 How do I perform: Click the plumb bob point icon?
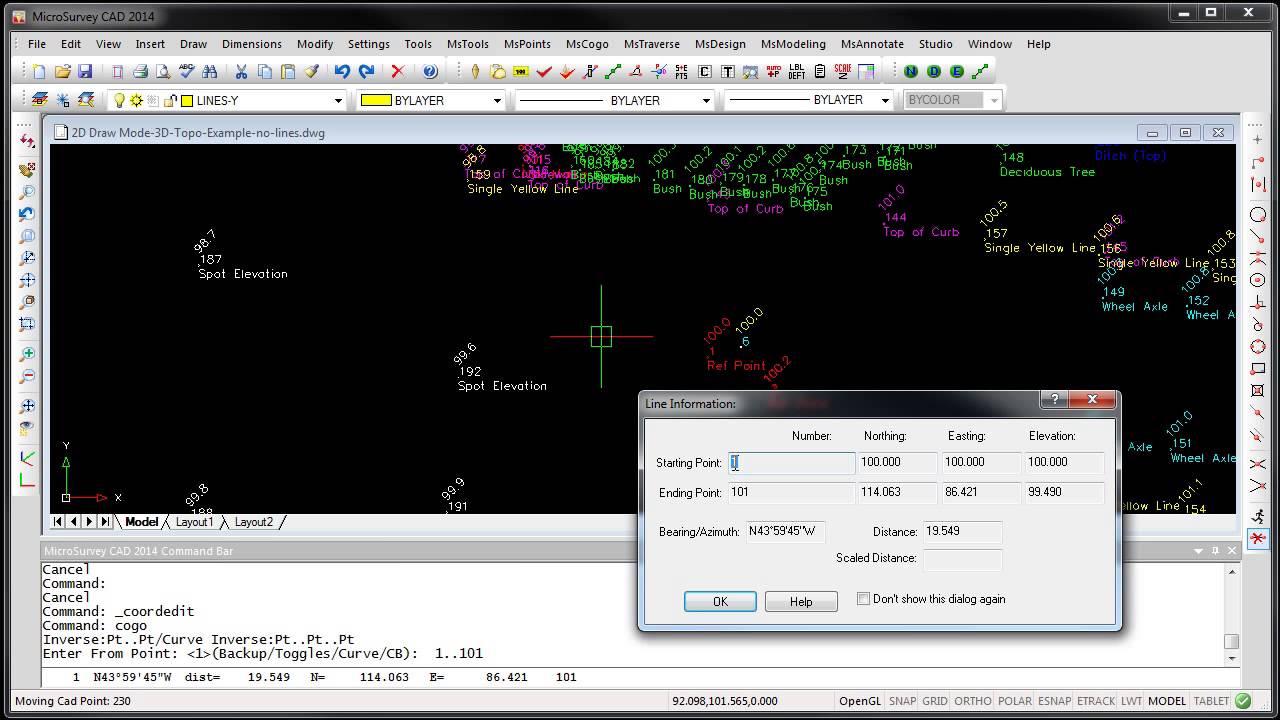(475, 72)
